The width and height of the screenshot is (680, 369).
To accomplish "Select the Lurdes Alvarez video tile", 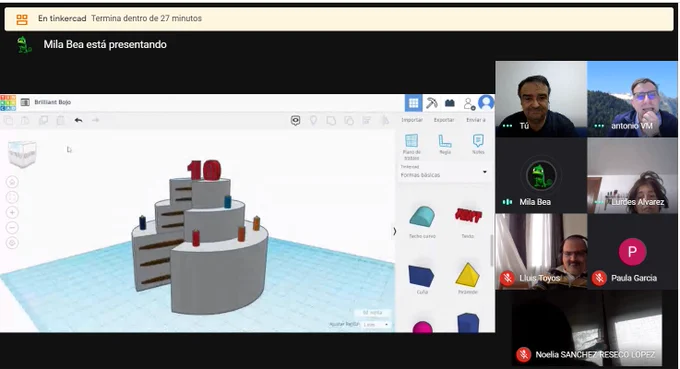I will [632, 175].
